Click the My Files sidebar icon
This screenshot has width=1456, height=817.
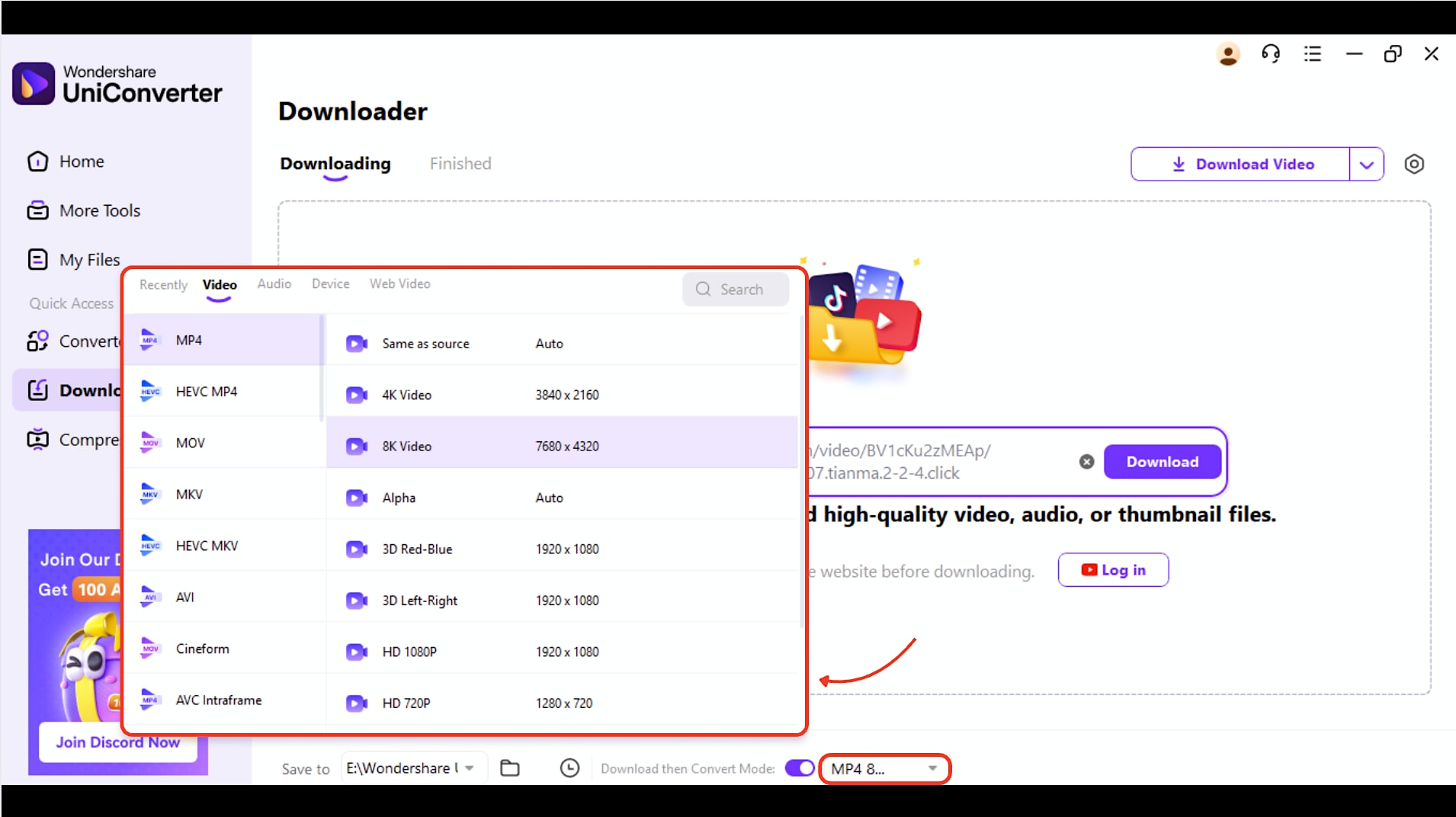tap(37, 260)
